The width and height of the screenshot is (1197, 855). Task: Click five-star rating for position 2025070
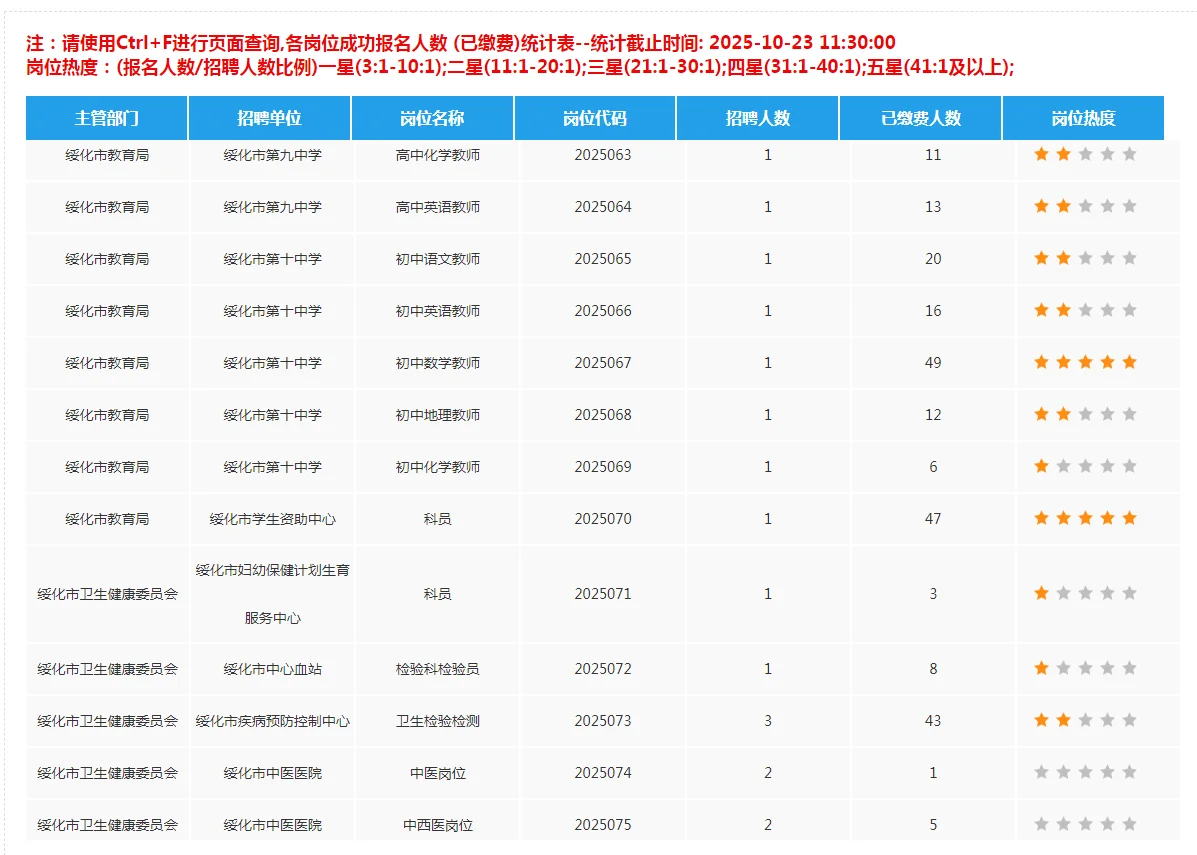pos(1085,518)
